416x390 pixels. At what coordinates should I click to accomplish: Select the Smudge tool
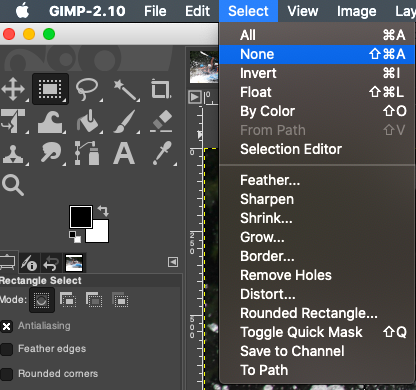coord(51,153)
